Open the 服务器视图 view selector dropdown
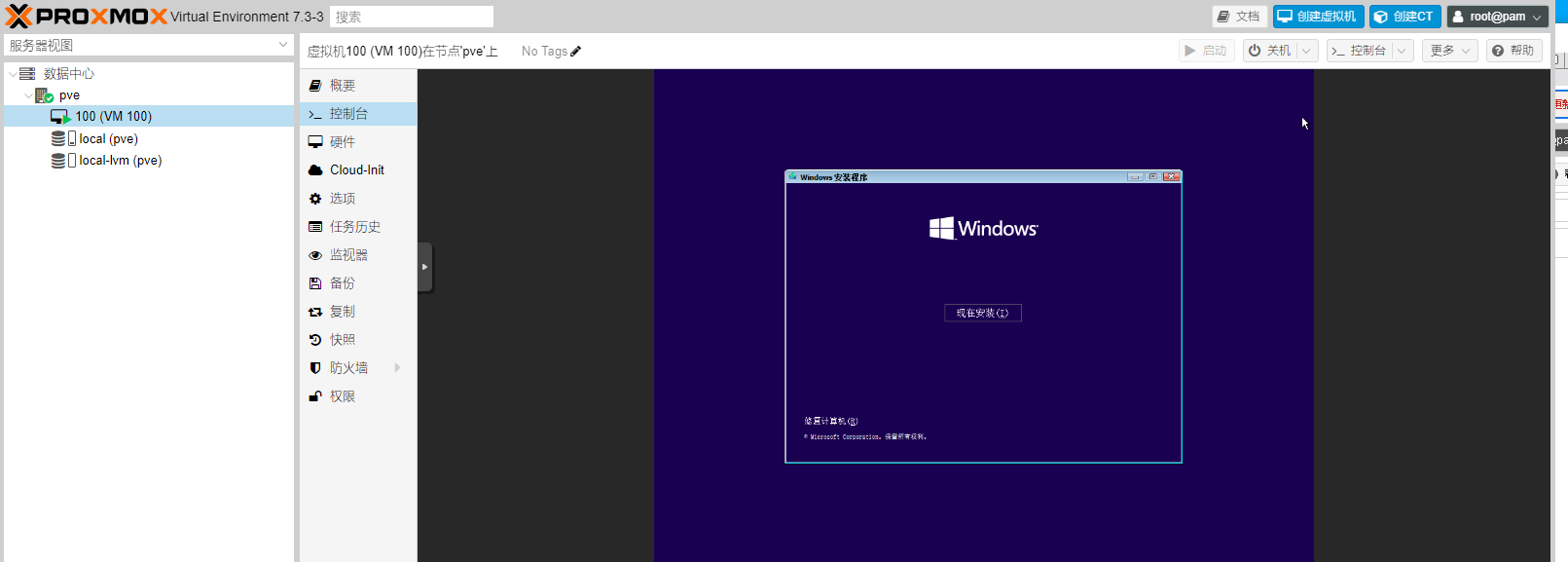This screenshot has width=1568, height=562. 148,45
